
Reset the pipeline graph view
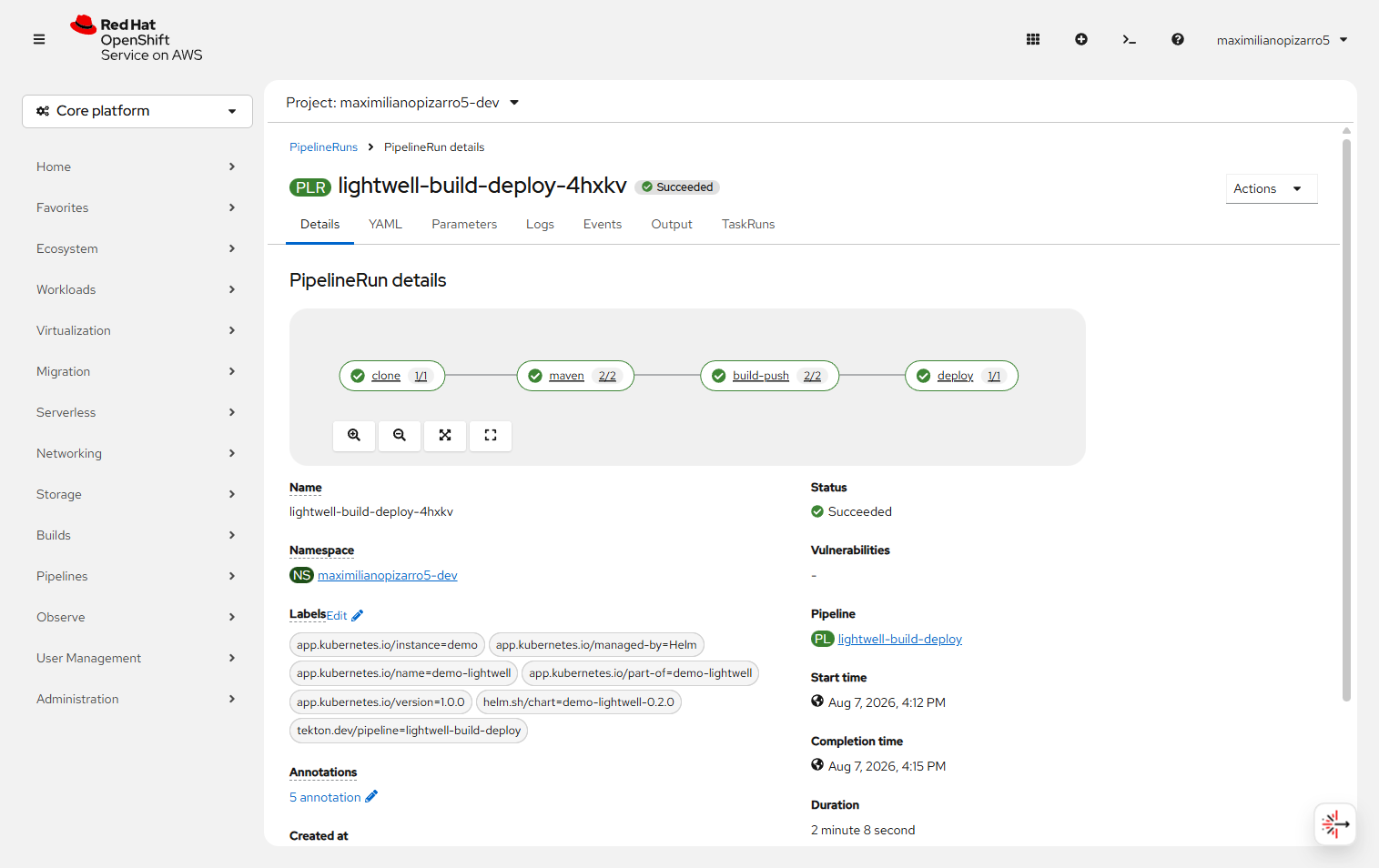[x=491, y=436]
